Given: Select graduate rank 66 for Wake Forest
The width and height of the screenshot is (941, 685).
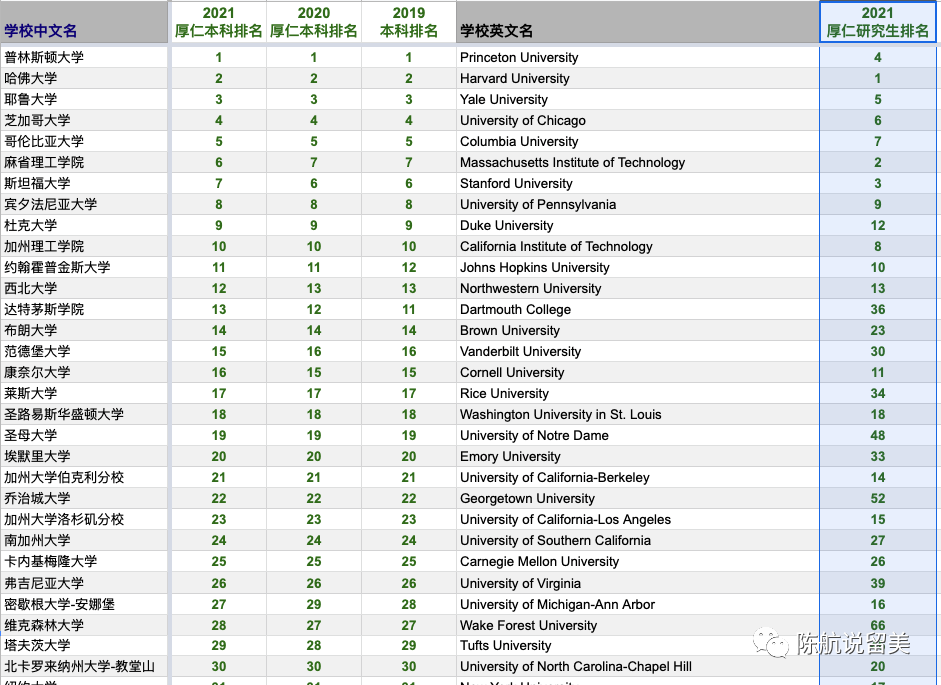Looking at the screenshot, I should 878,625.
